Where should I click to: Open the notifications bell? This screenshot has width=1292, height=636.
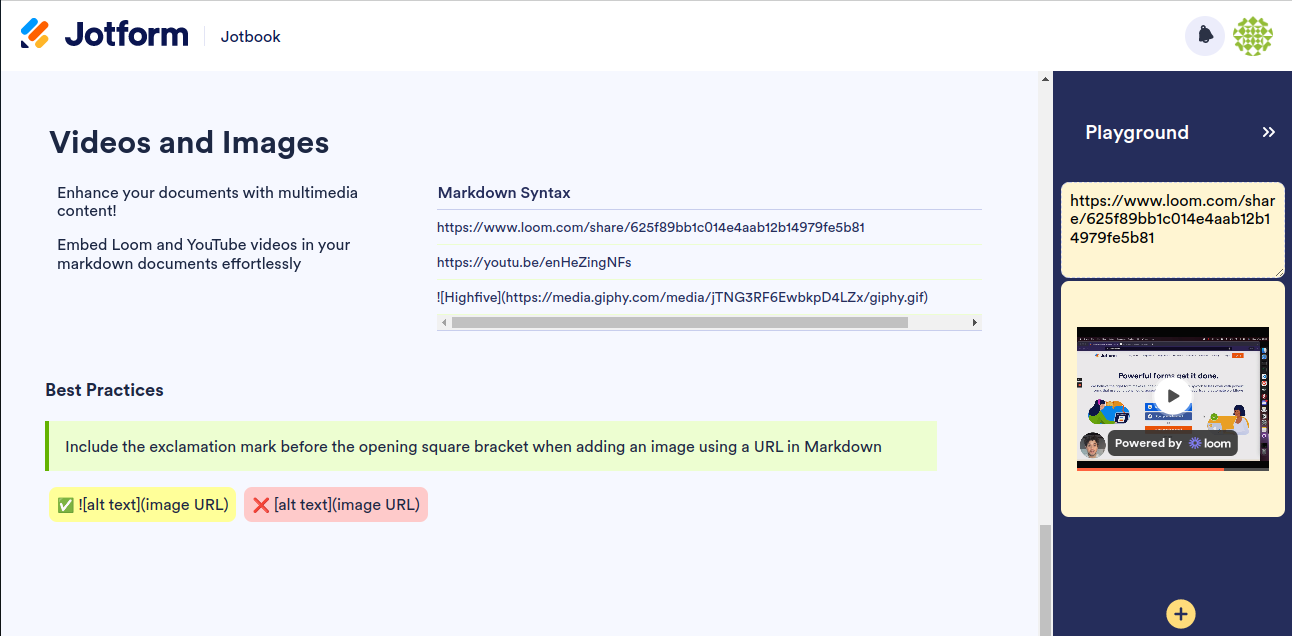point(1205,36)
